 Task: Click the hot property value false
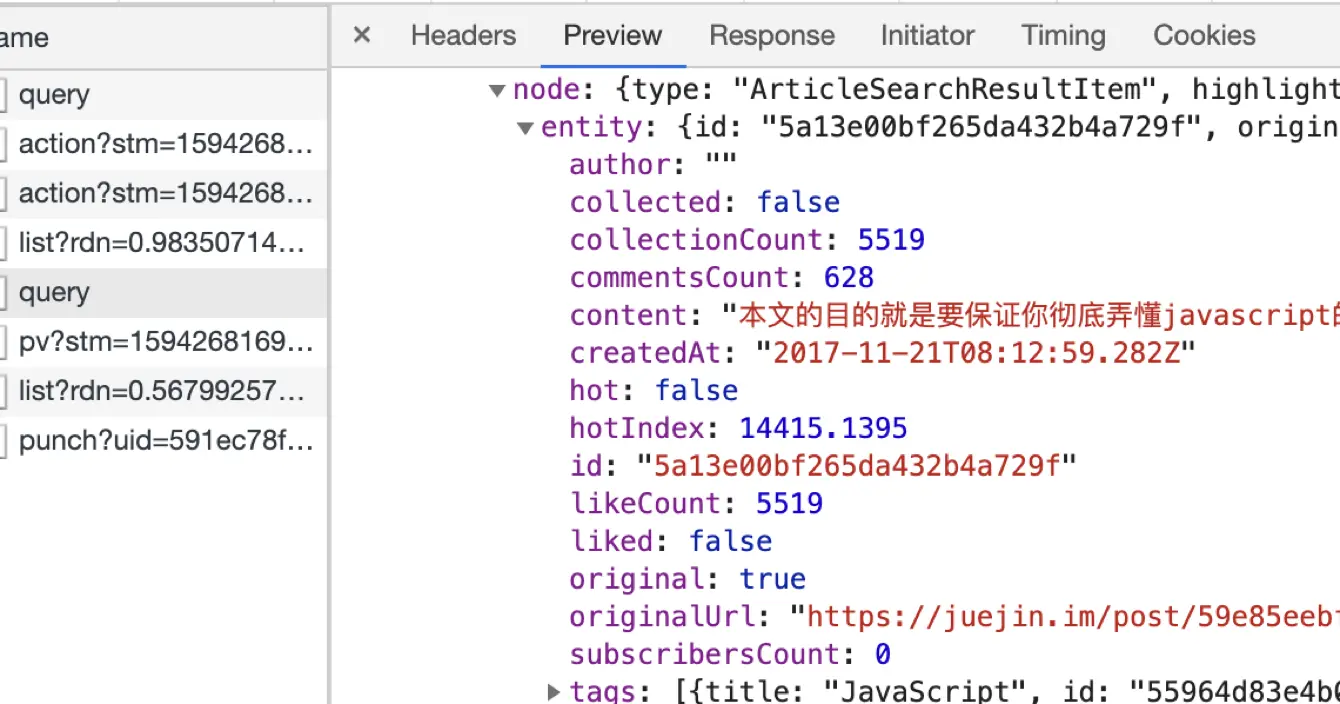696,390
